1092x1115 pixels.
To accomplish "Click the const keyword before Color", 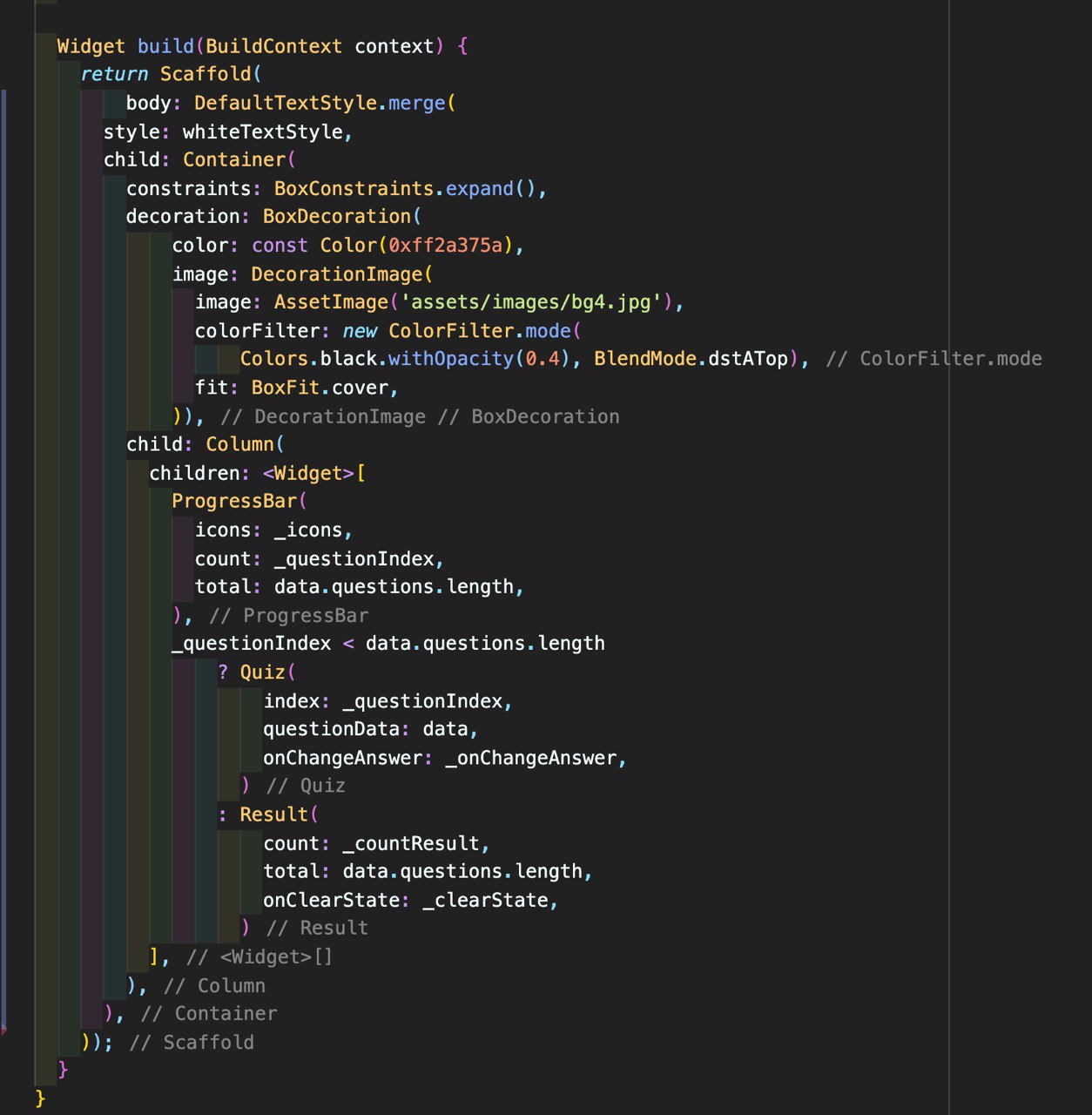I will (280, 245).
